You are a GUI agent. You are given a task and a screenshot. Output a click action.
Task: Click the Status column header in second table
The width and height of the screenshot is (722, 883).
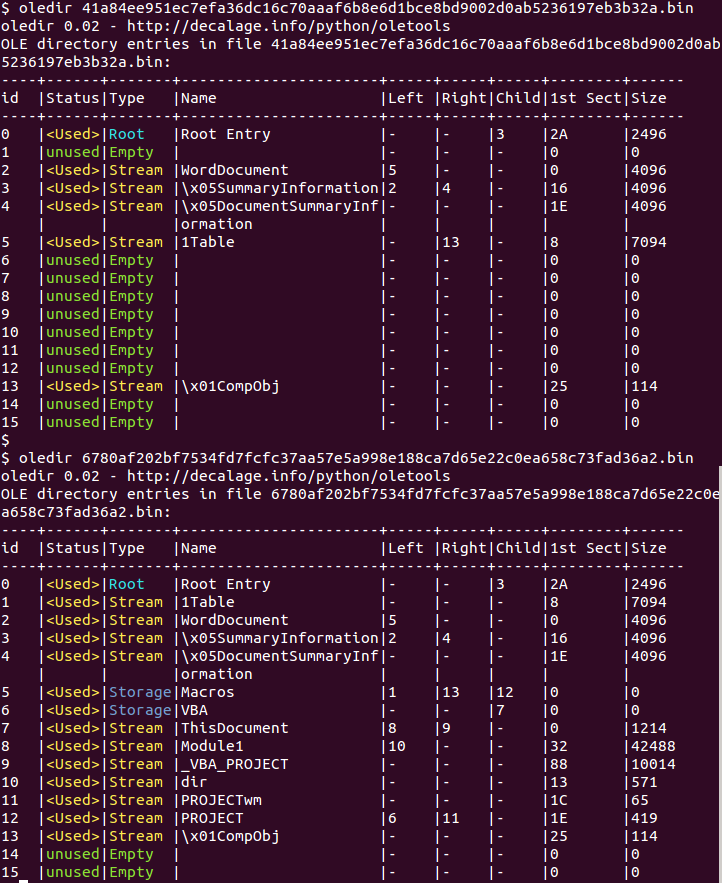(73, 548)
